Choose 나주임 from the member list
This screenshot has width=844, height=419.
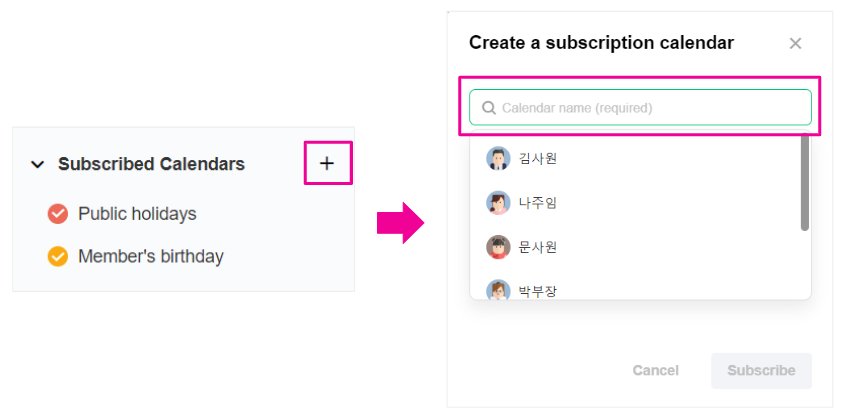click(538, 203)
